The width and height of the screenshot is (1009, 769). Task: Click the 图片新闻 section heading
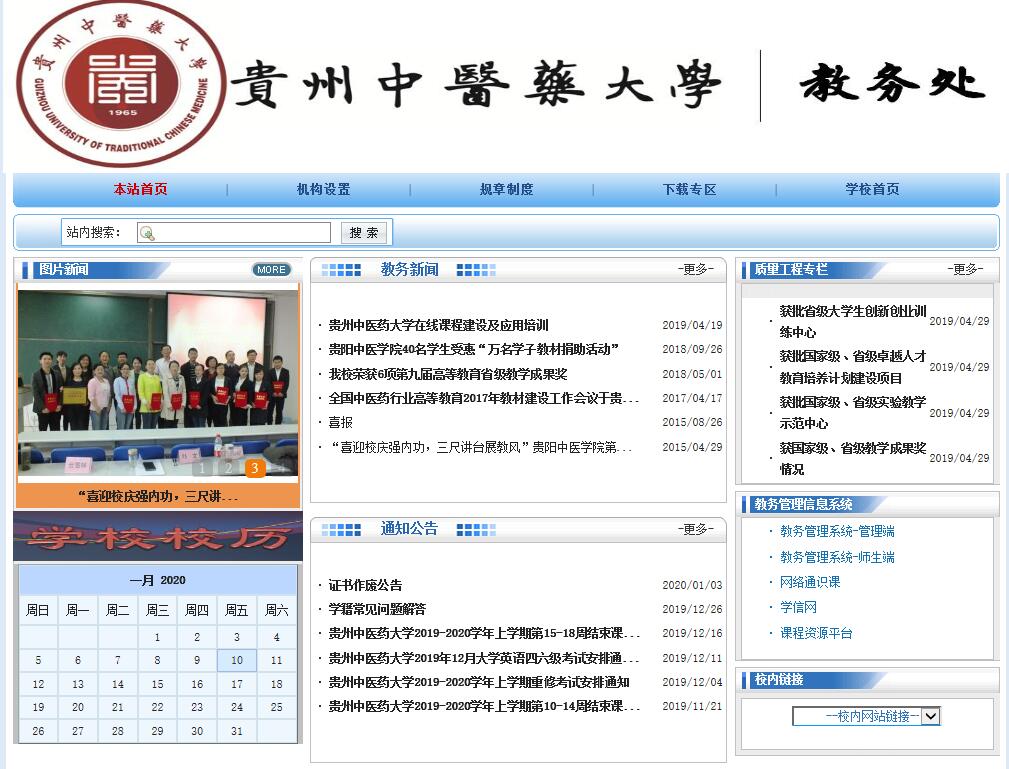click(x=64, y=269)
